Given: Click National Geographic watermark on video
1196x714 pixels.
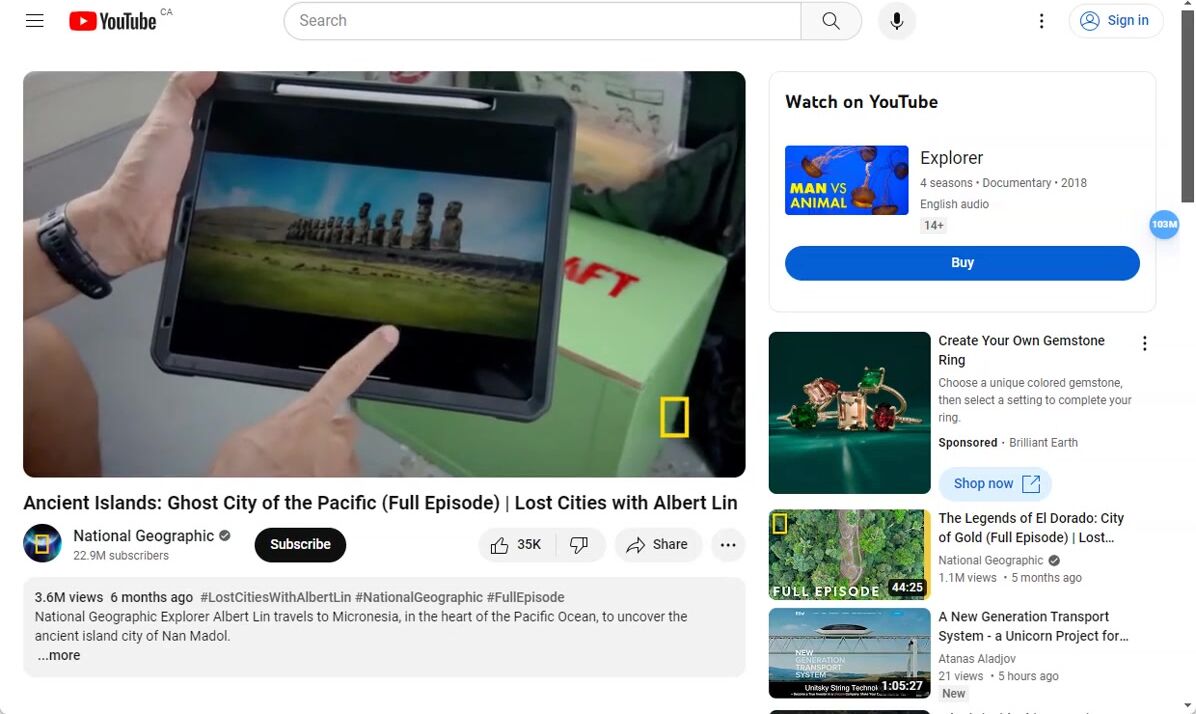Looking at the screenshot, I should coord(674,417).
